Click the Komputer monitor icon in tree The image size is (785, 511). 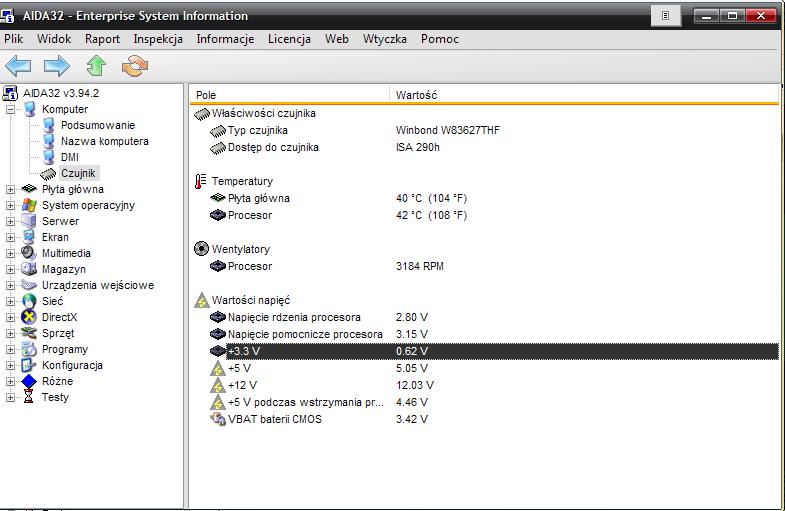pyautogui.click(x=30, y=109)
